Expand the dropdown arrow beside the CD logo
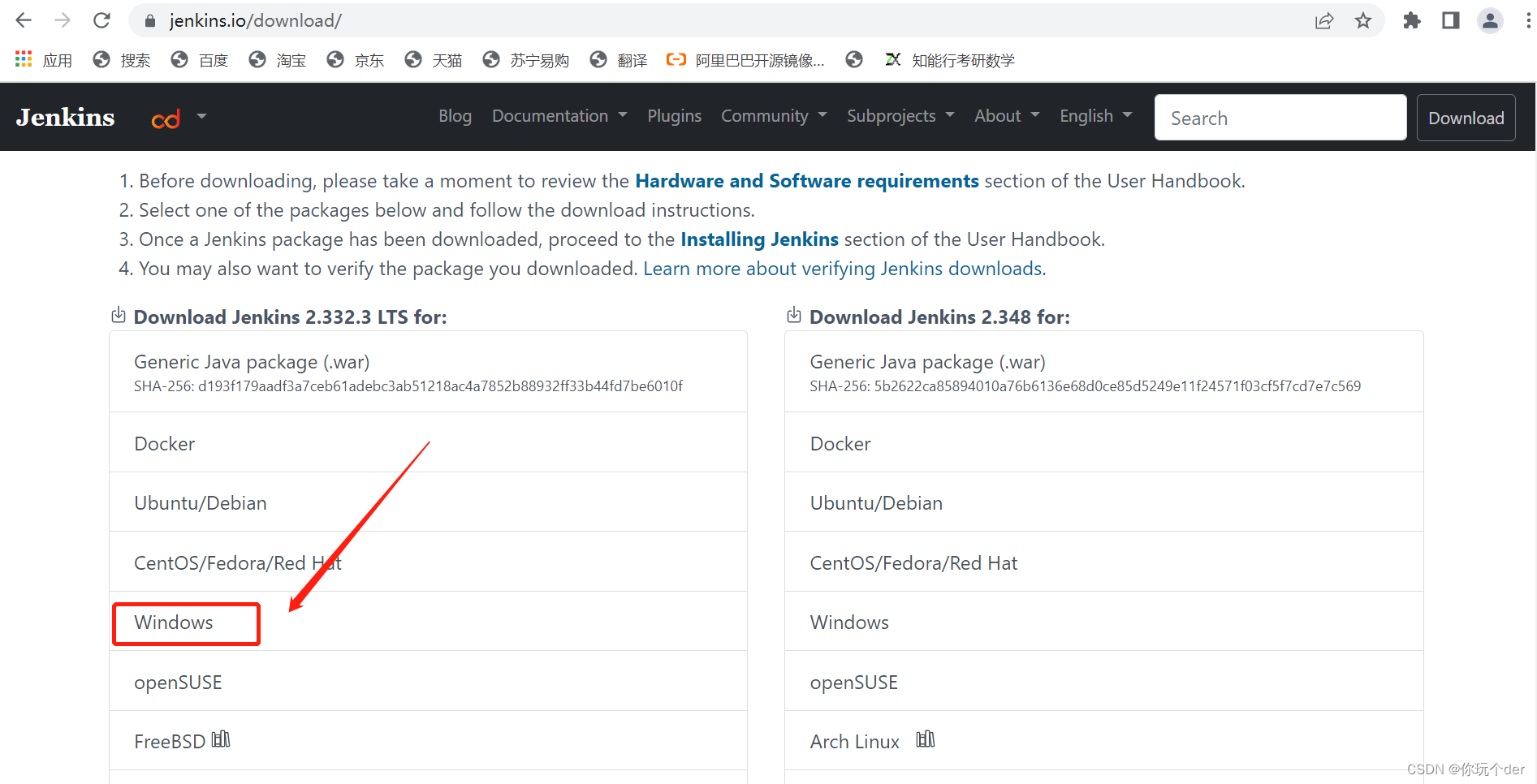The width and height of the screenshot is (1537, 784). pyautogui.click(x=201, y=116)
